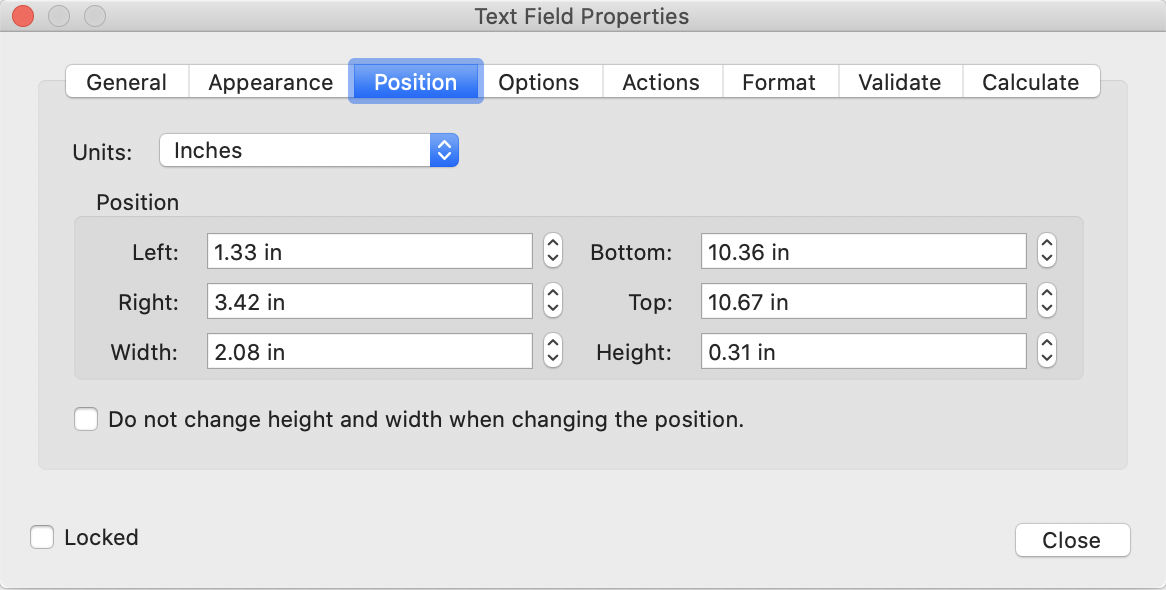Open the Calculate tab
Viewport: 1166px width, 590px height.
1031,83
